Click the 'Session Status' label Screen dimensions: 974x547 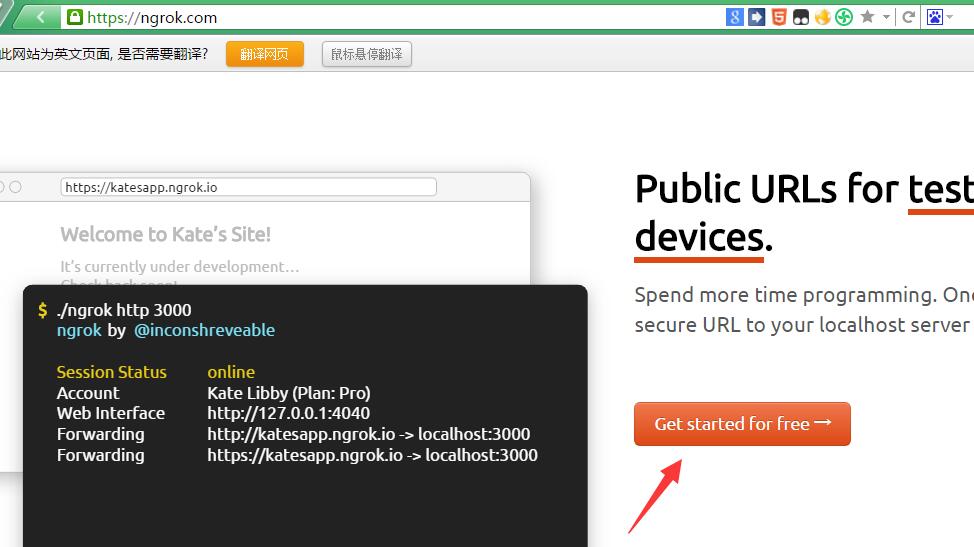[x=112, y=372]
